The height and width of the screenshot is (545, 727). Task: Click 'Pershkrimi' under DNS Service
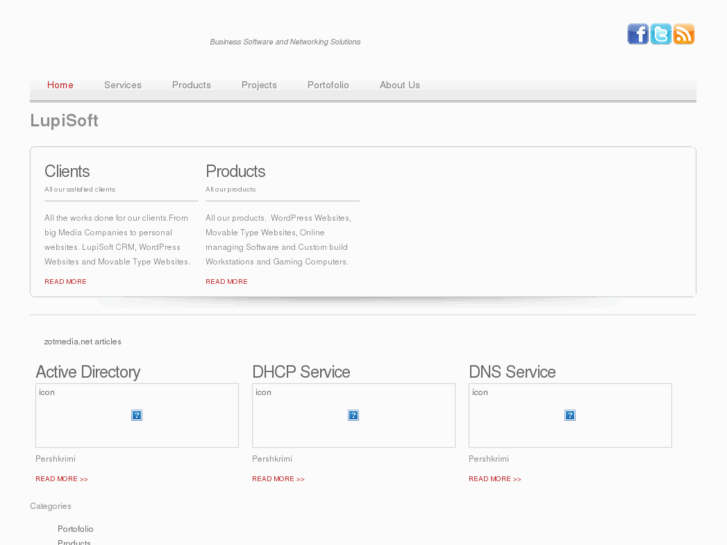[x=489, y=459]
